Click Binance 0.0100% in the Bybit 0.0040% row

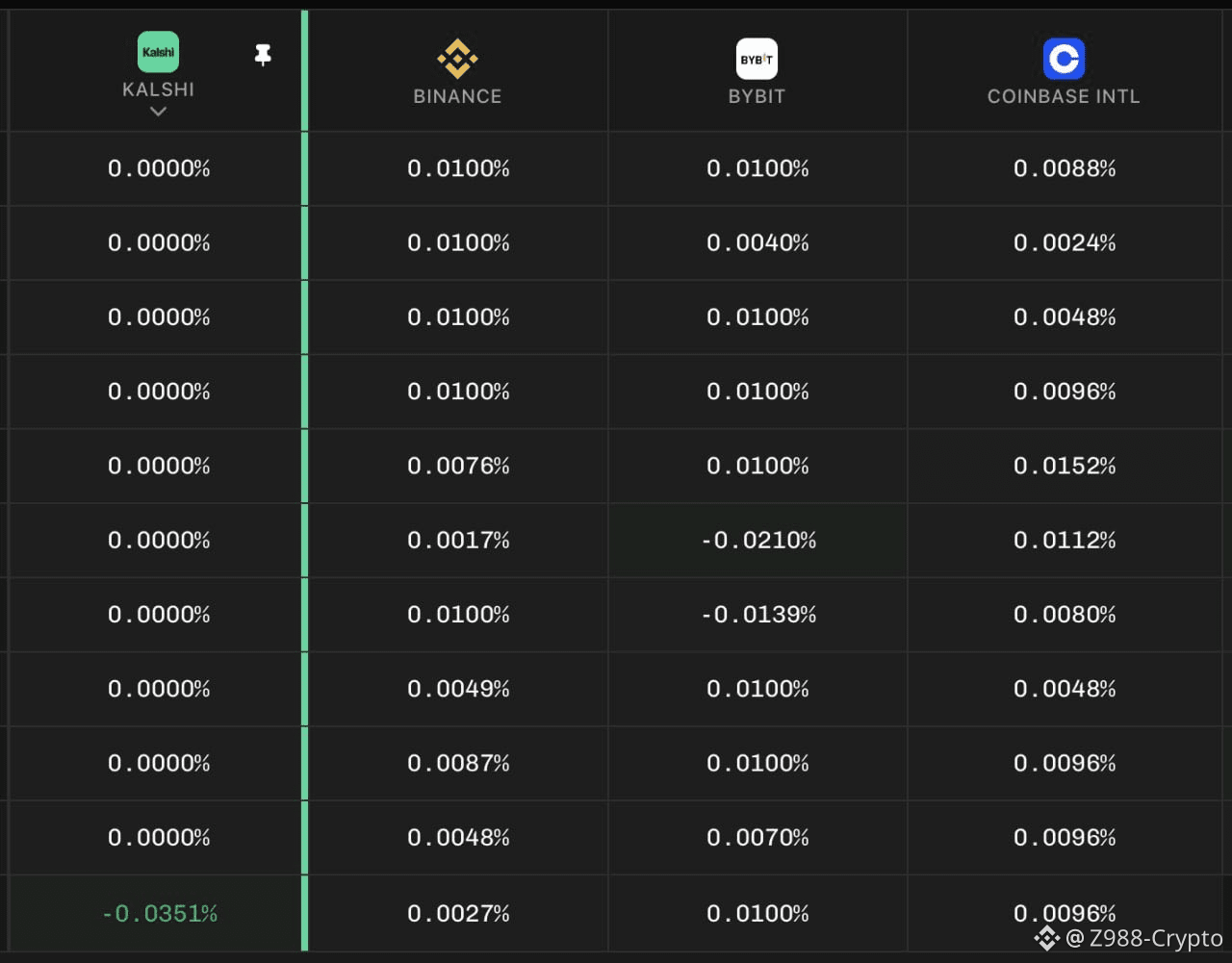point(458,243)
